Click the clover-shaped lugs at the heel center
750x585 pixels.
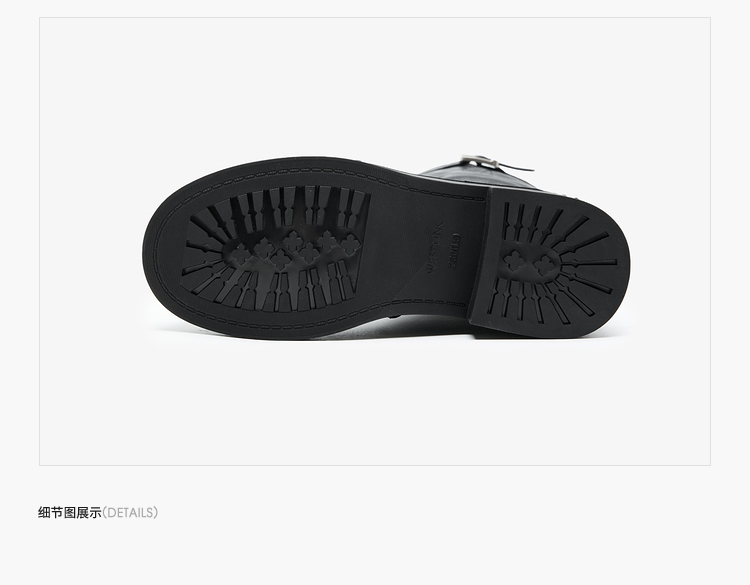tap(530, 262)
